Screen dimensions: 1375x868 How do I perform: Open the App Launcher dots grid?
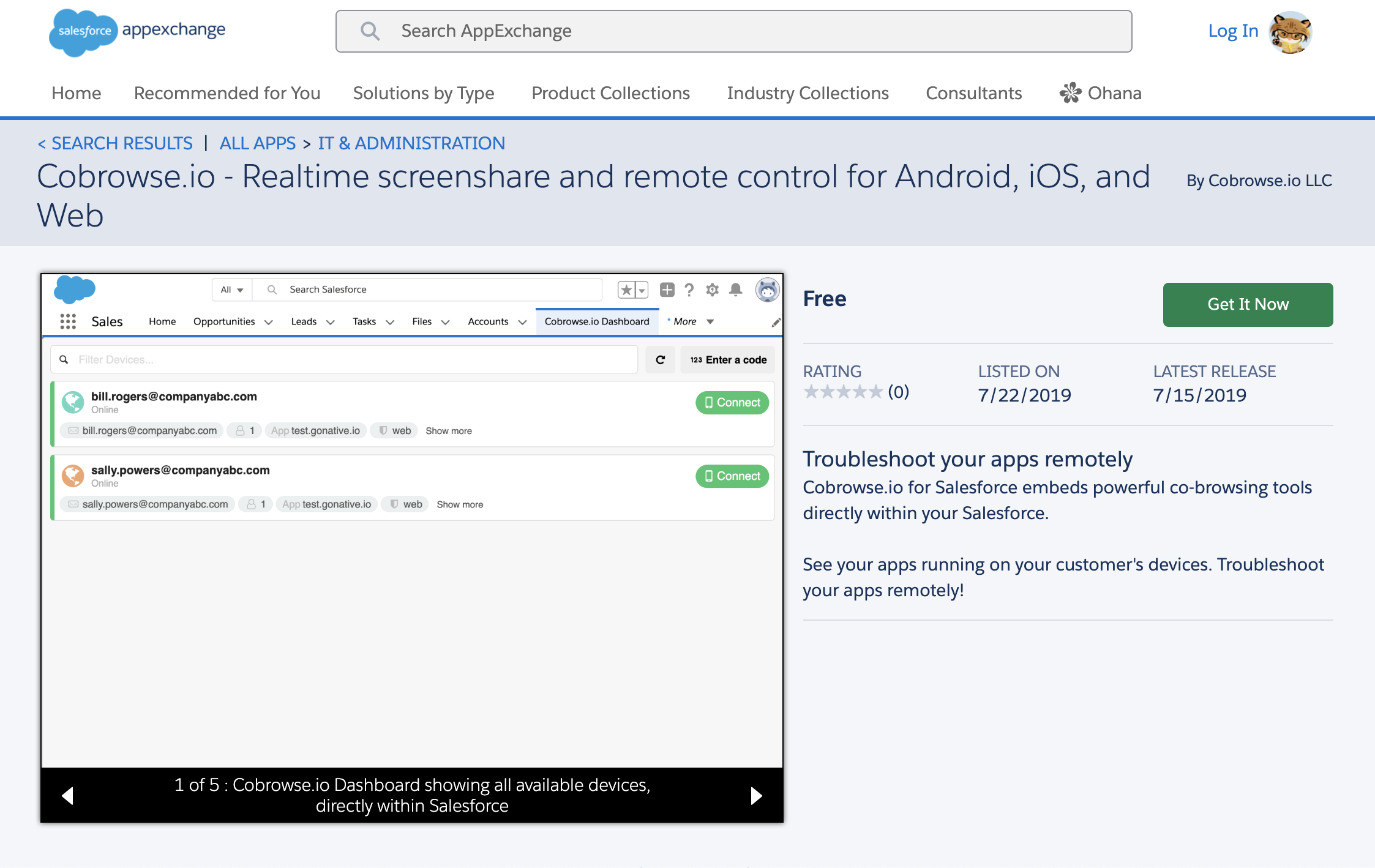(68, 321)
